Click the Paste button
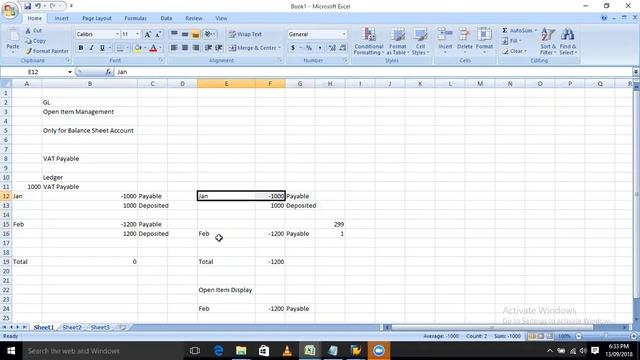Image resolution: width=640 pixels, height=360 pixels. [x=13, y=41]
